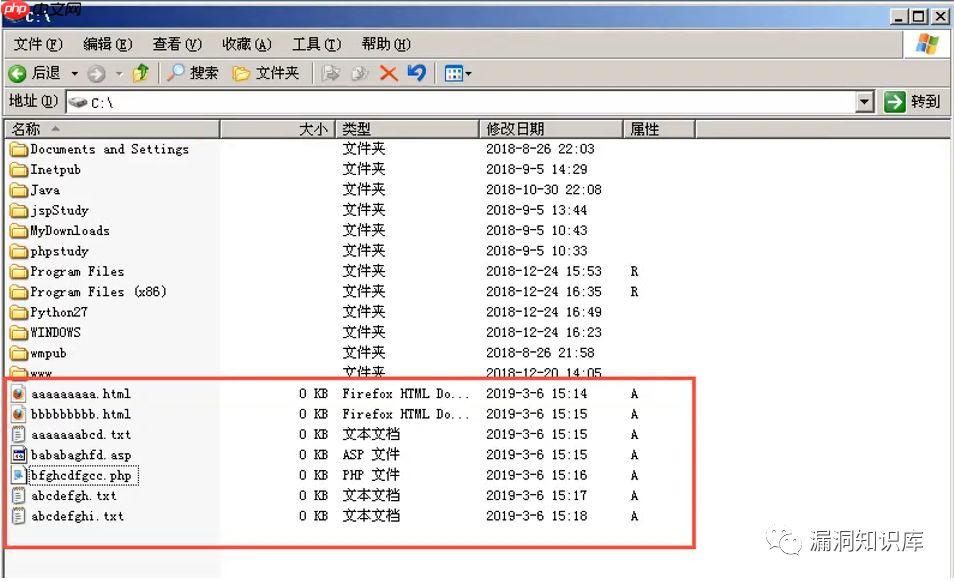Screen dimensions: 954x582
Task: Click the blue Undo arrow icon
Action: (417, 73)
